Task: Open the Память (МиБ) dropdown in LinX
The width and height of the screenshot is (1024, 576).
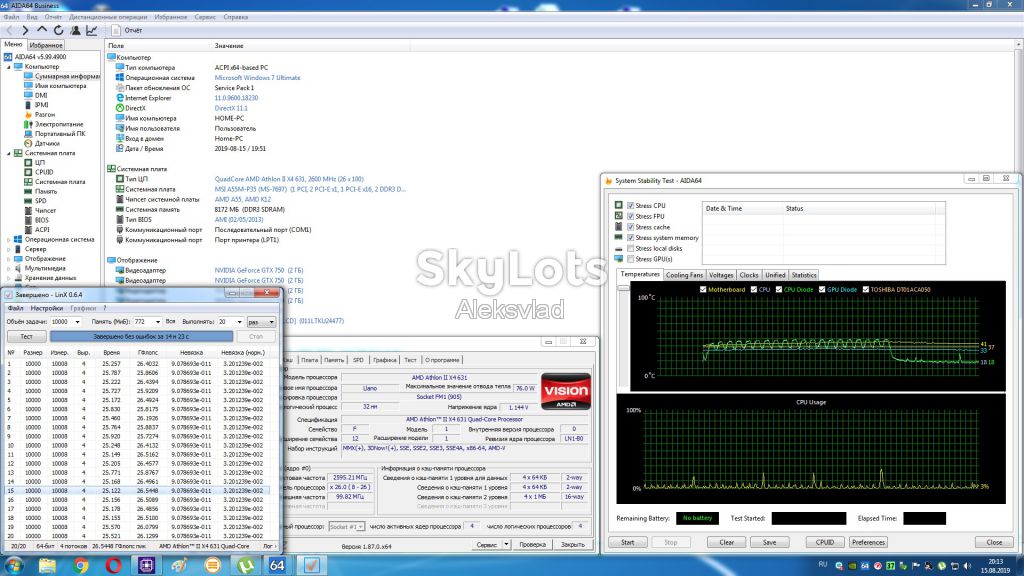Action: click(157, 322)
